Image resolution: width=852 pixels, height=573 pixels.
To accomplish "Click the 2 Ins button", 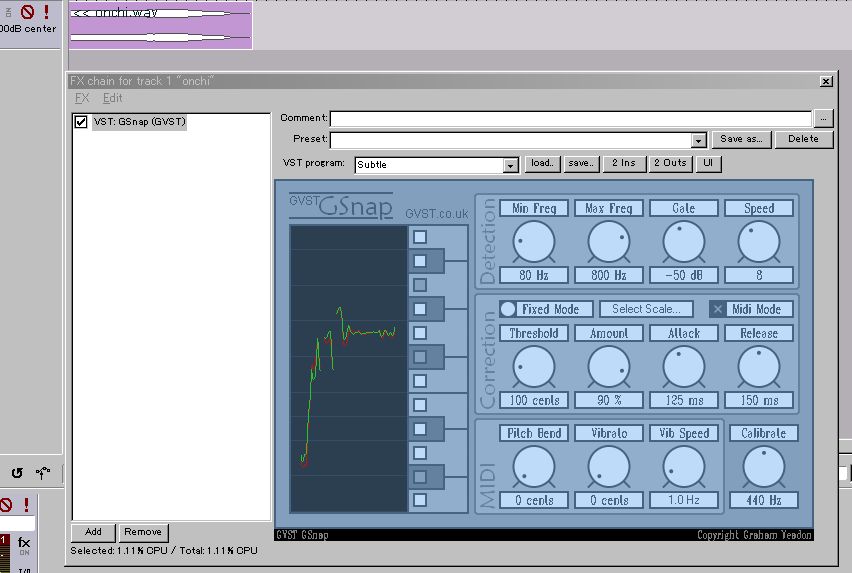I will point(624,163).
